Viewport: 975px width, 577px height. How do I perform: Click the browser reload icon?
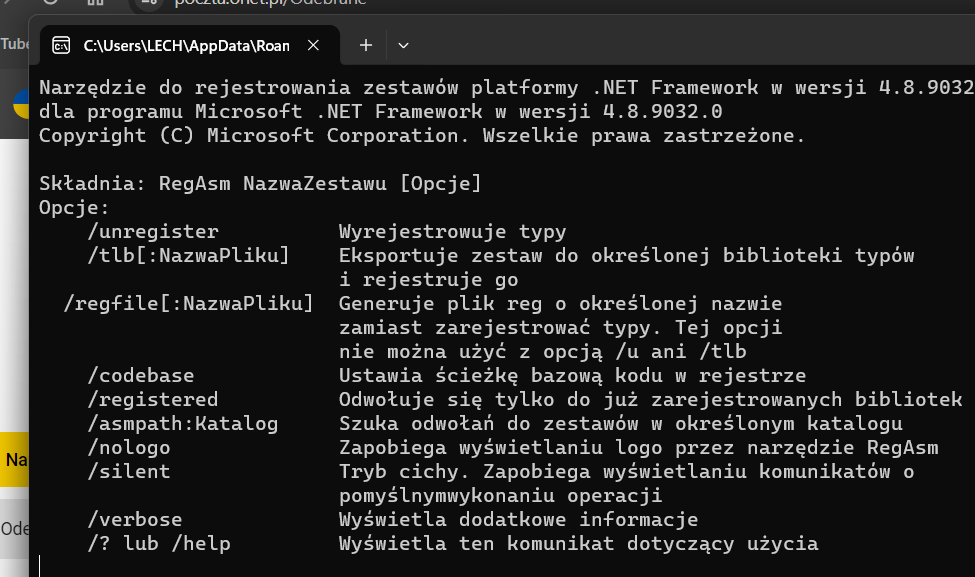pos(50,2)
